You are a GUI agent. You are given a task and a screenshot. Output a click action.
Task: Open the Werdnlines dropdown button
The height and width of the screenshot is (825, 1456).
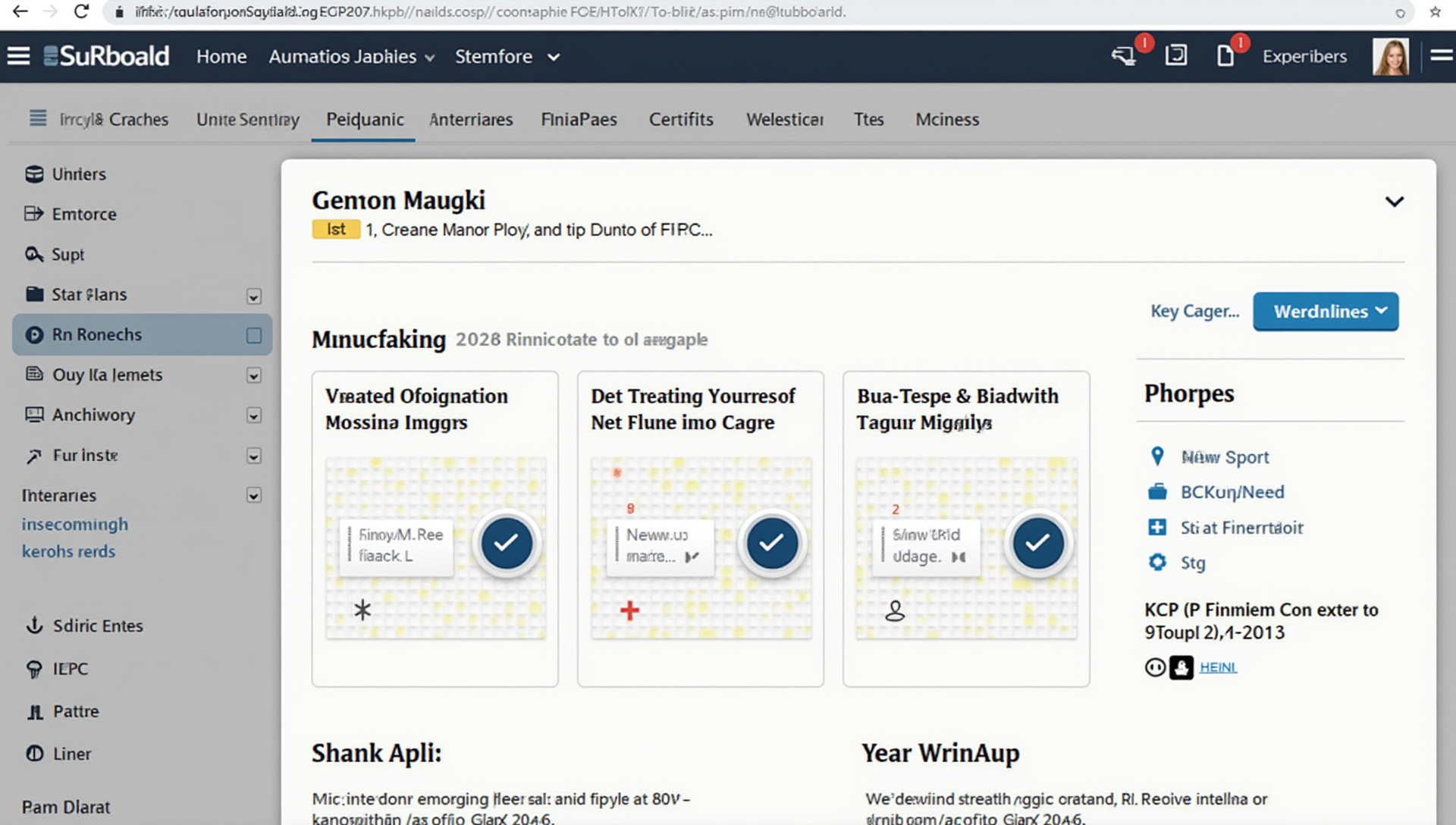pyautogui.click(x=1325, y=312)
